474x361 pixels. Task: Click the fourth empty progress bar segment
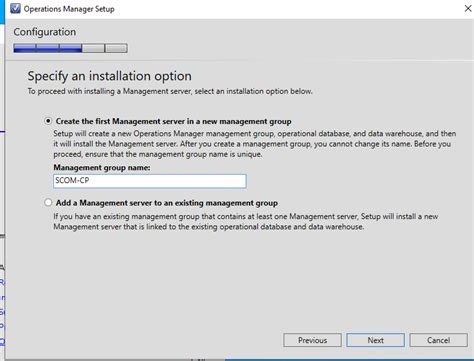(93, 48)
